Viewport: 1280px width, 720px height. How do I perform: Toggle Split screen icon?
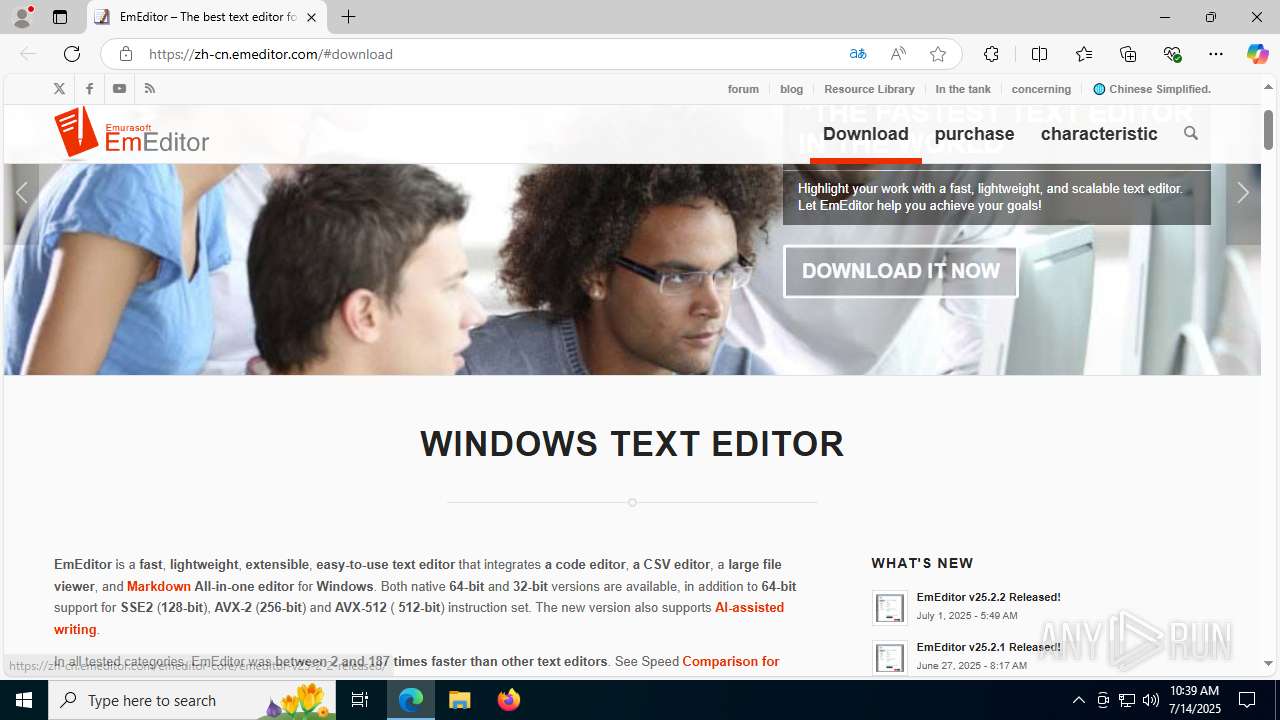click(x=1039, y=54)
